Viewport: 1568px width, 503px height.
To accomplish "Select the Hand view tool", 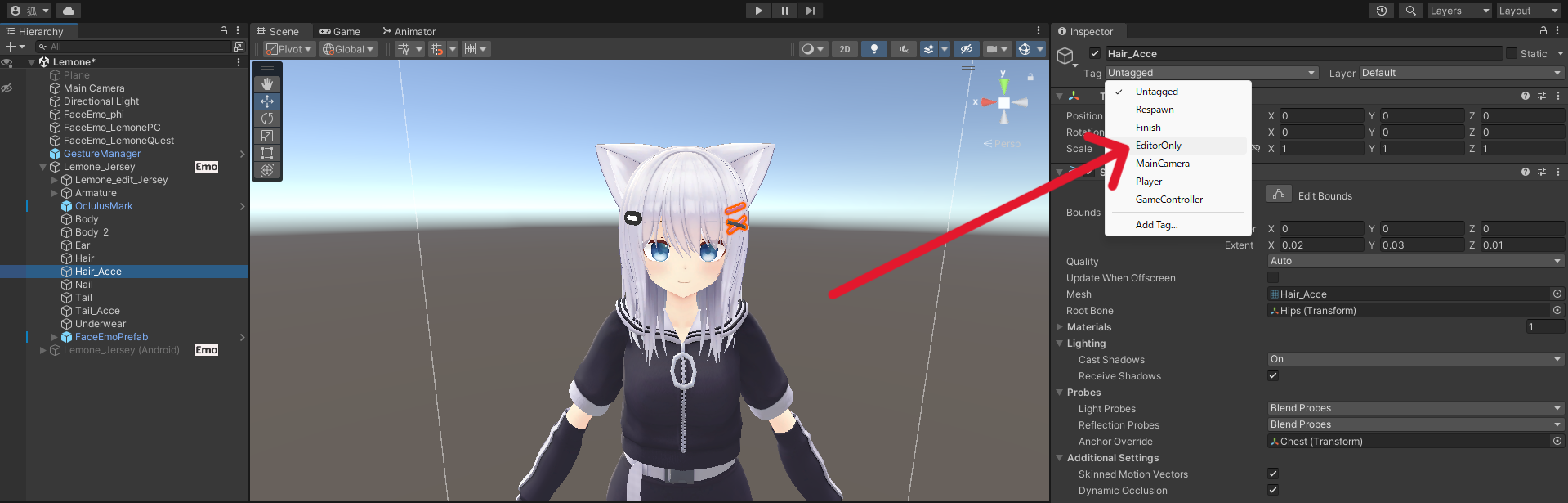I will coord(267,84).
